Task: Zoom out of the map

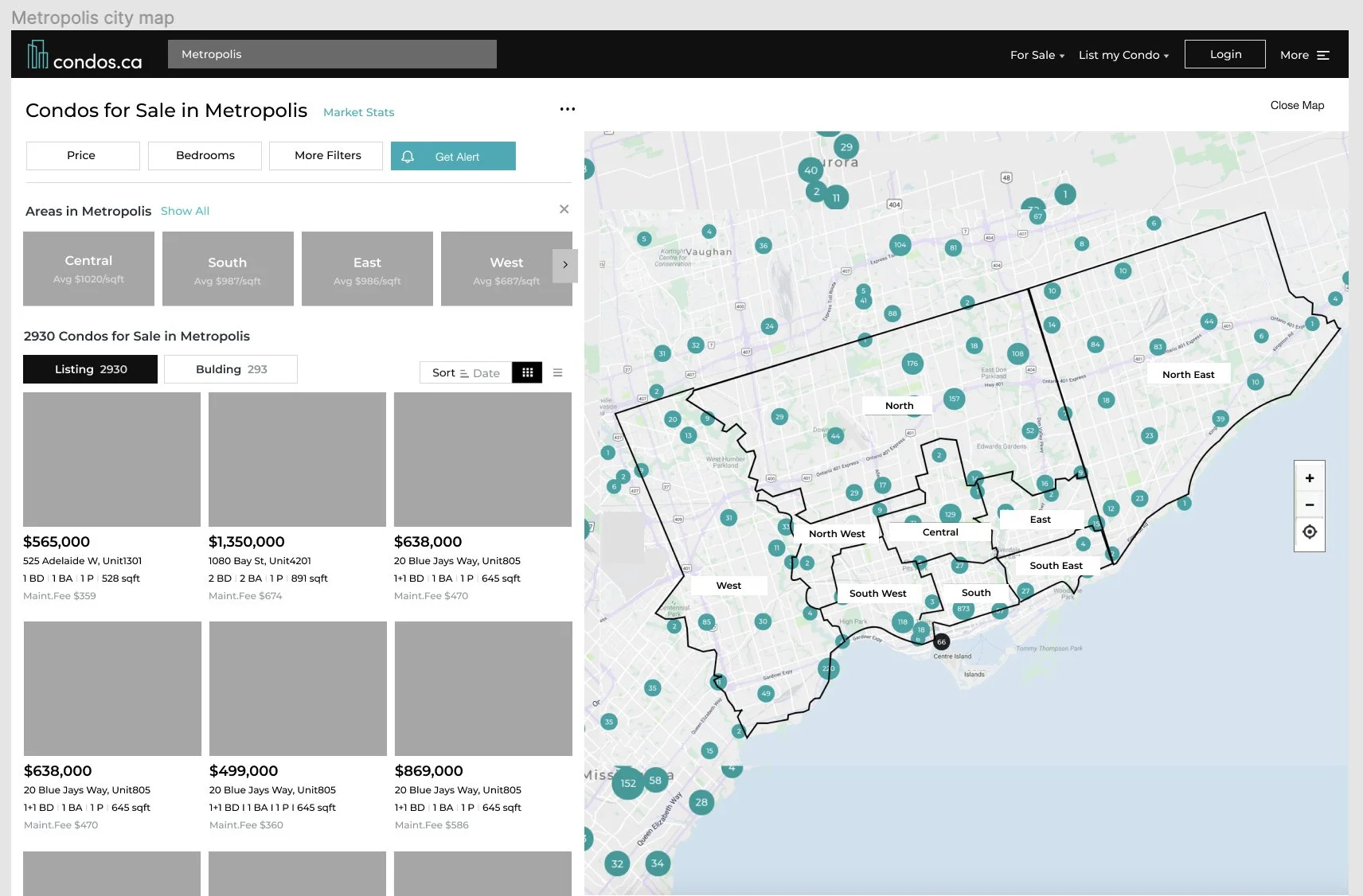Action: point(1310,505)
